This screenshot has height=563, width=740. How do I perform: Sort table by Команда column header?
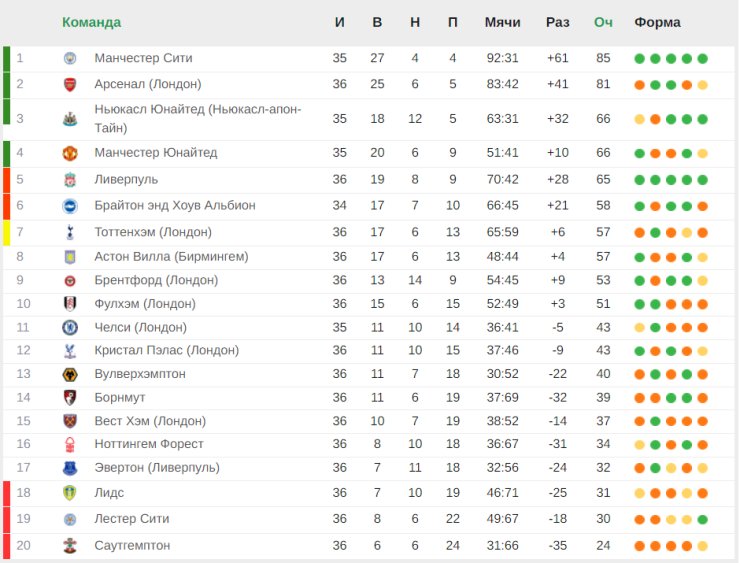coord(92,22)
